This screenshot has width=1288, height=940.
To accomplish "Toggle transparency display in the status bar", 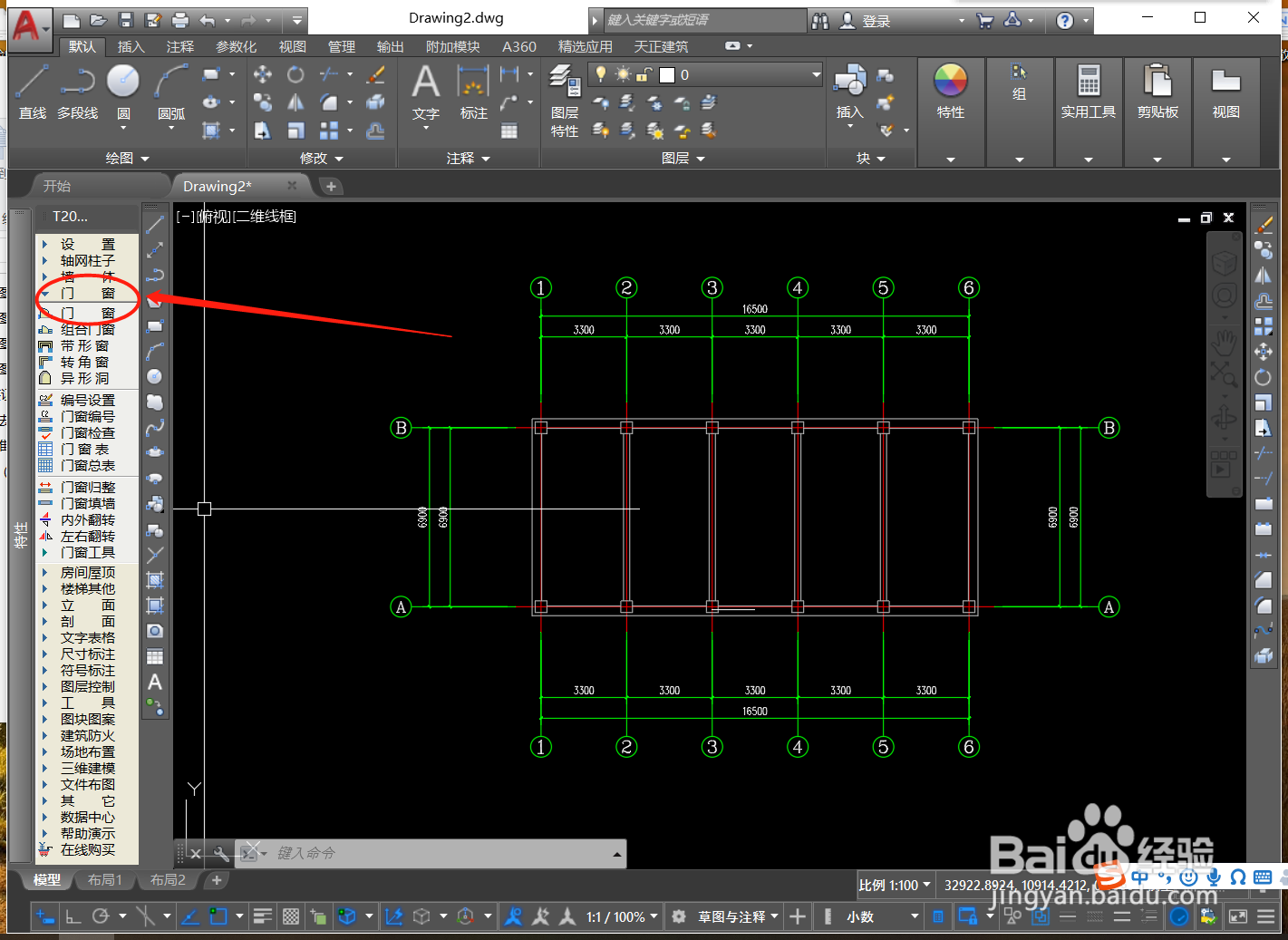I will pyautogui.click(x=290, y=916).
